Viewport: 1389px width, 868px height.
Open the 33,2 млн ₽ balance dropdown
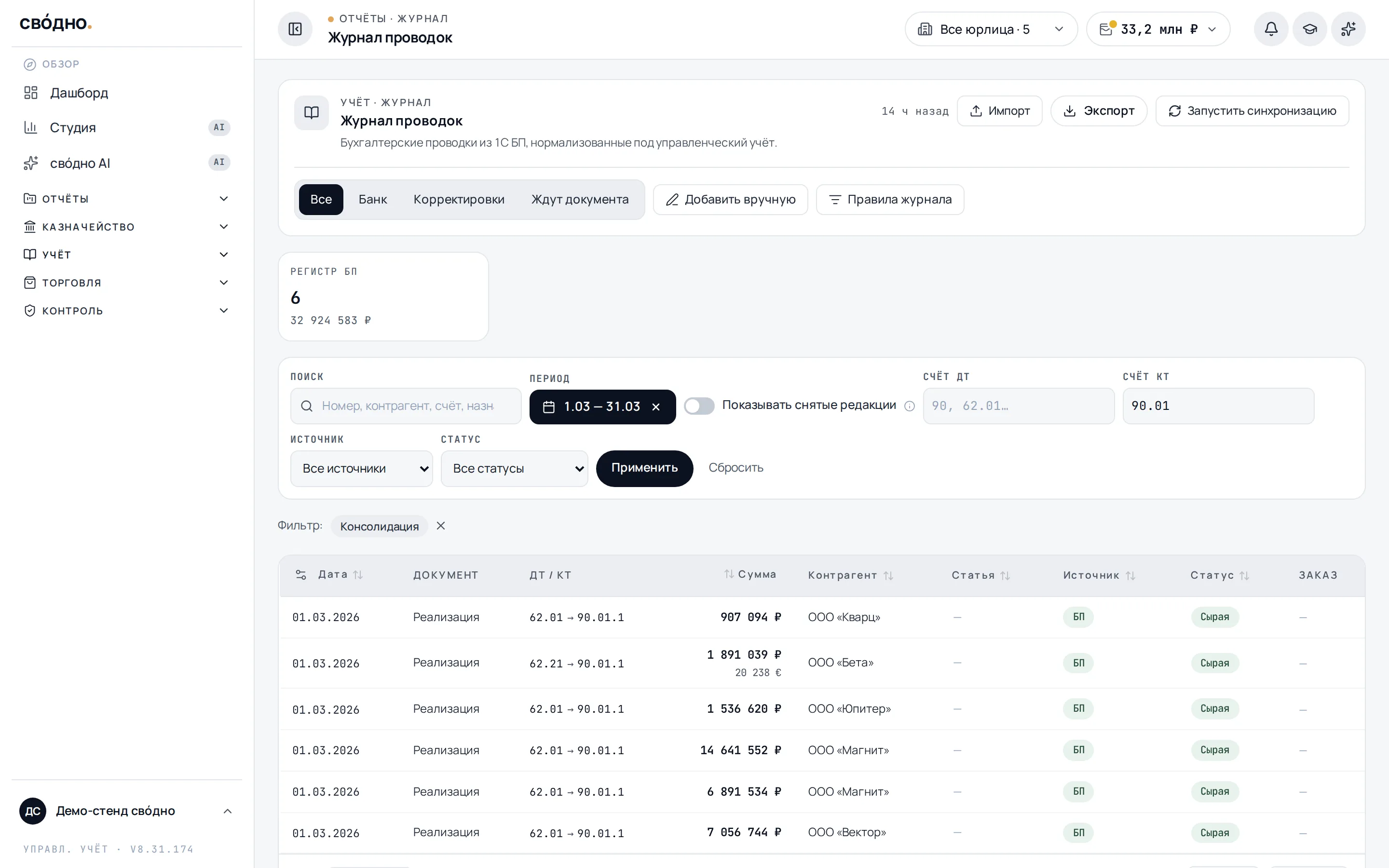tap(1157, 29)
